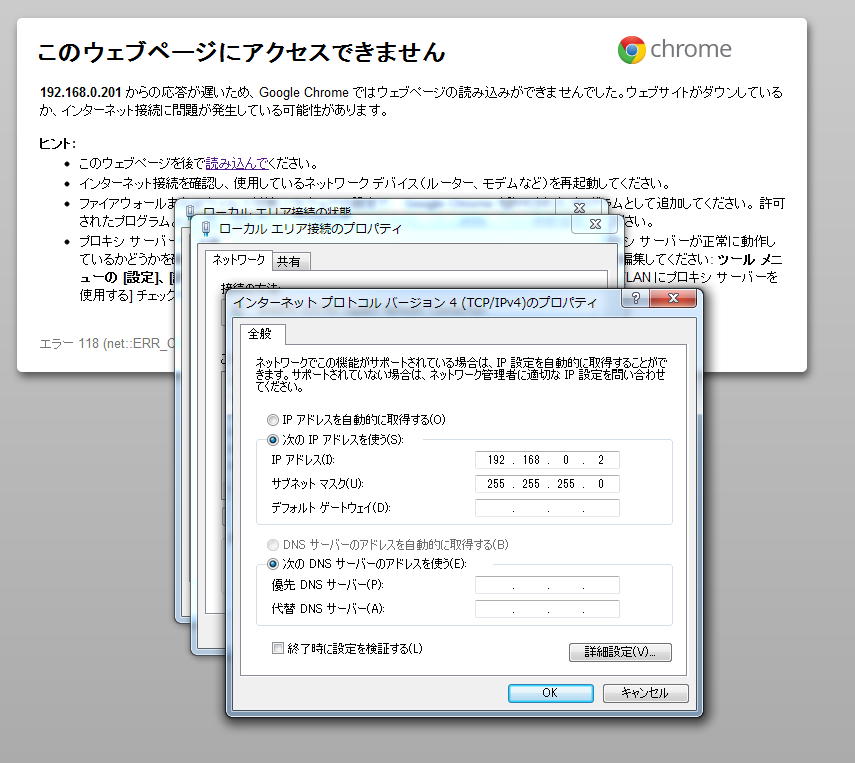Switch to the ネットワーク tab in connection properties
Image resolution: width=855 pixels, height=763 pixels.
[x=238, y=260]
